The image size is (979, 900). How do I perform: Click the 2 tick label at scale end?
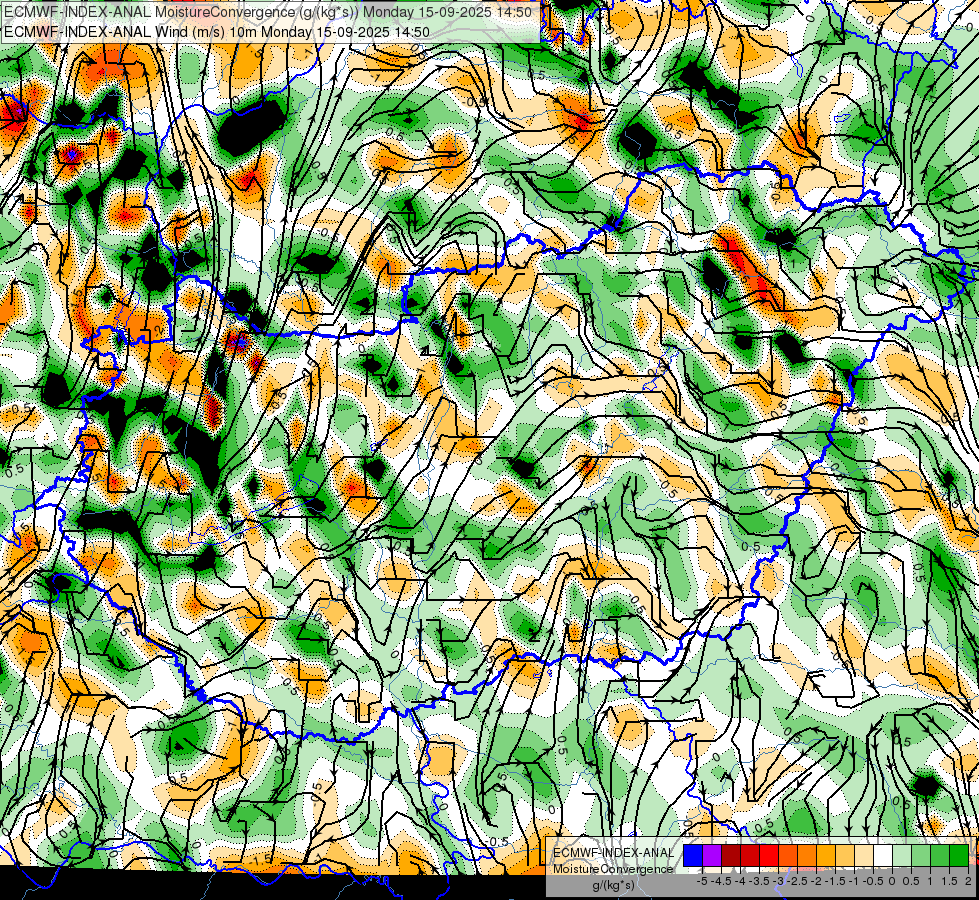click(x=968, y=881)
